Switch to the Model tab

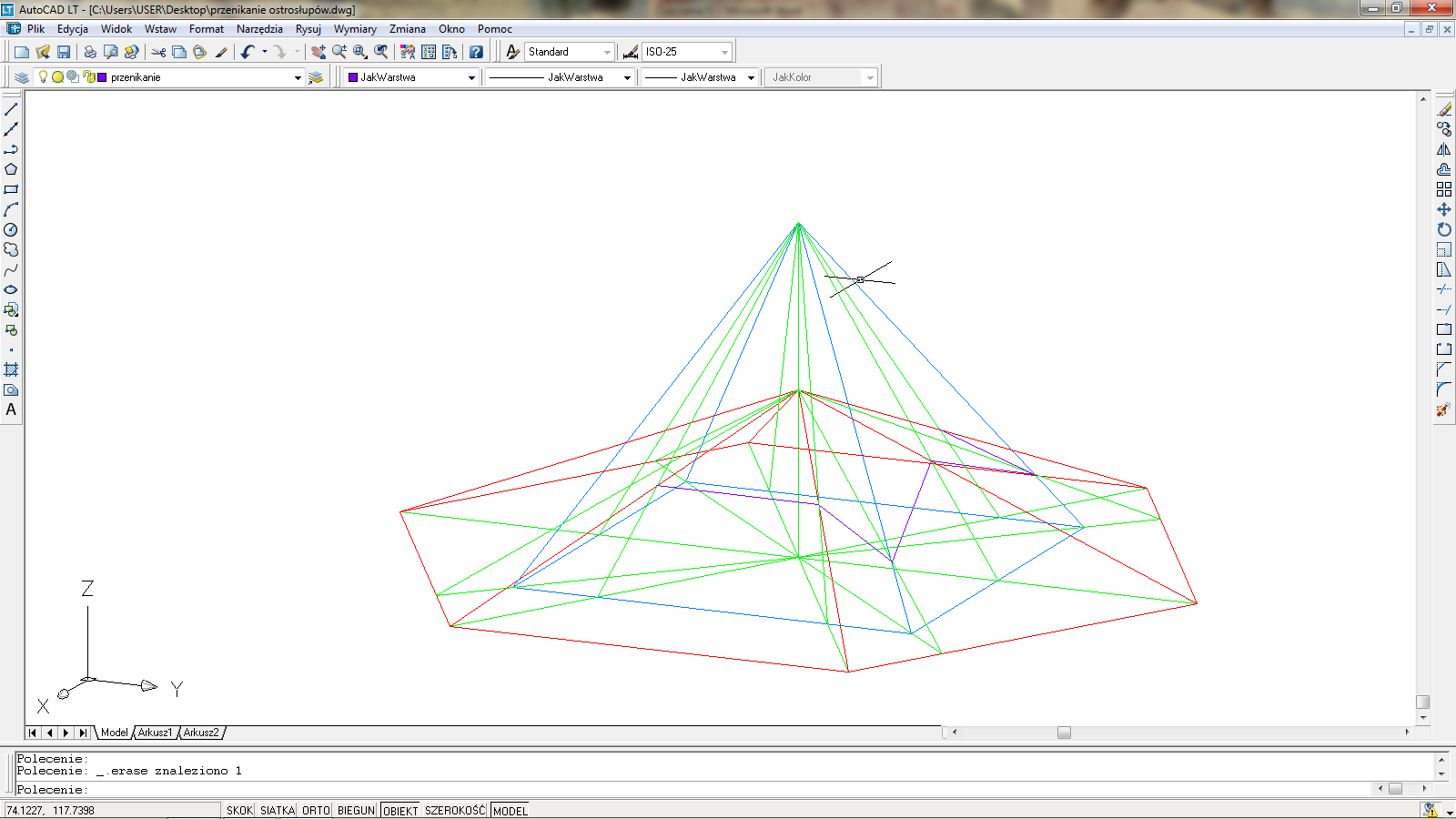coord(115,733)
